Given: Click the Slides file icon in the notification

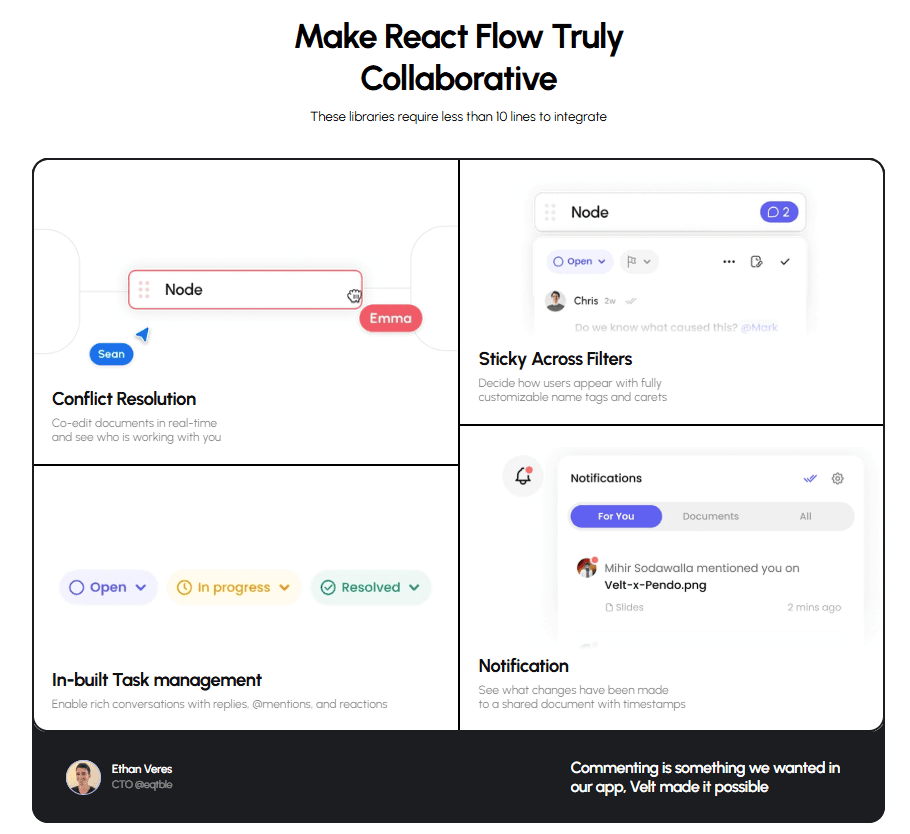Looking at the screenshot, I should [x=608, y=608].
